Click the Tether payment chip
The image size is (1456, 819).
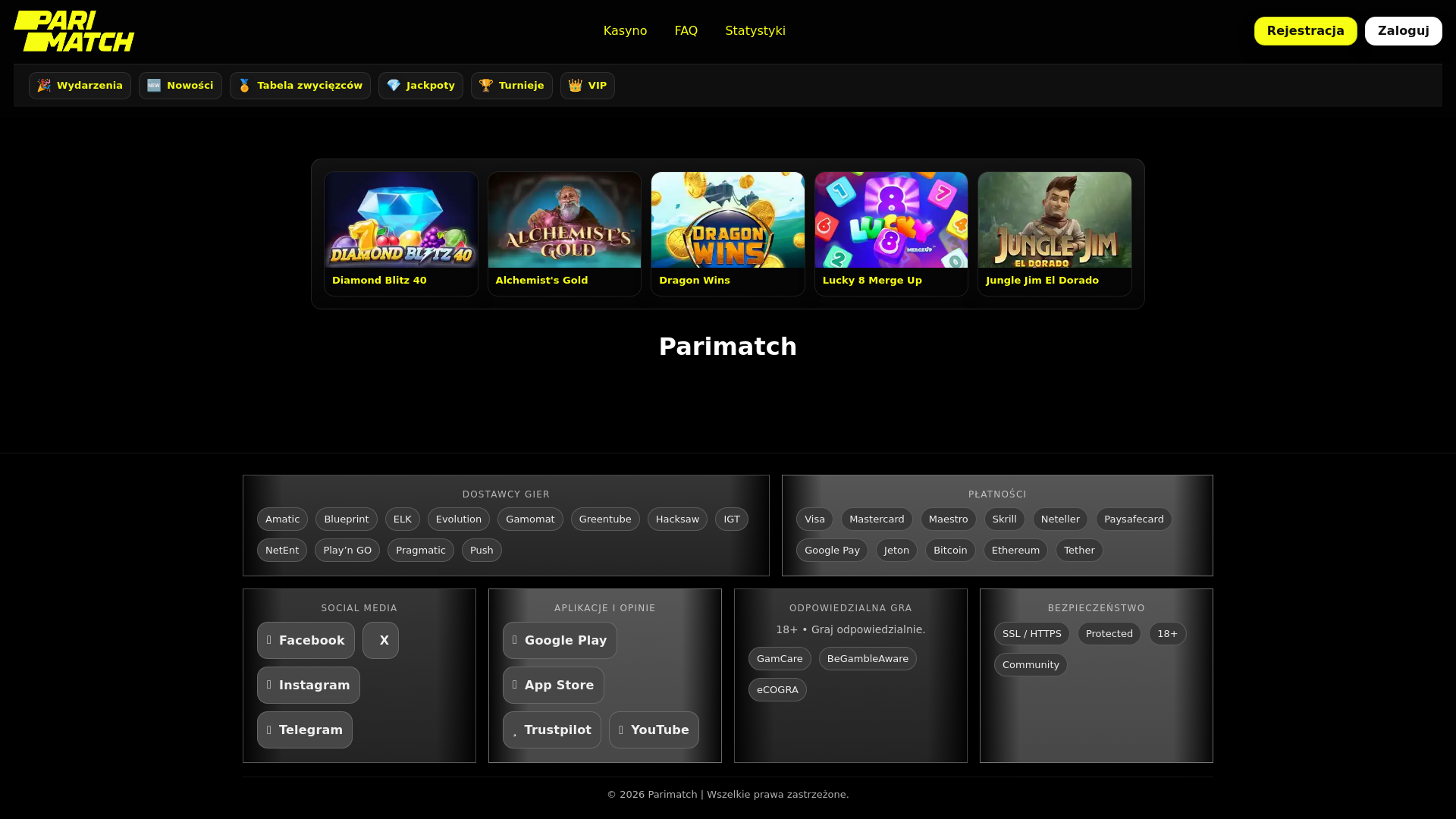point(1079,551)
